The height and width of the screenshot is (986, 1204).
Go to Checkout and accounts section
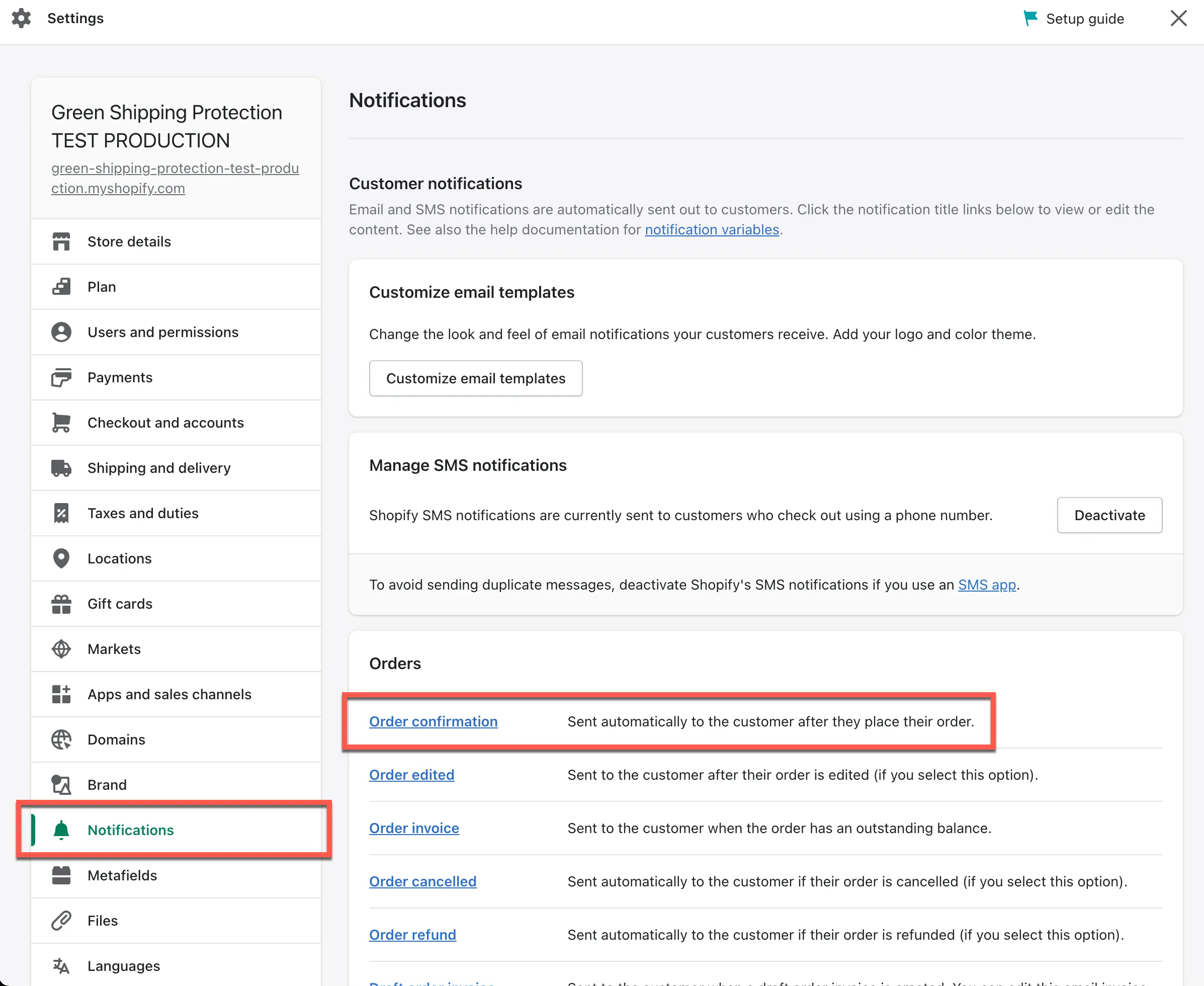(x=165, y=423)
